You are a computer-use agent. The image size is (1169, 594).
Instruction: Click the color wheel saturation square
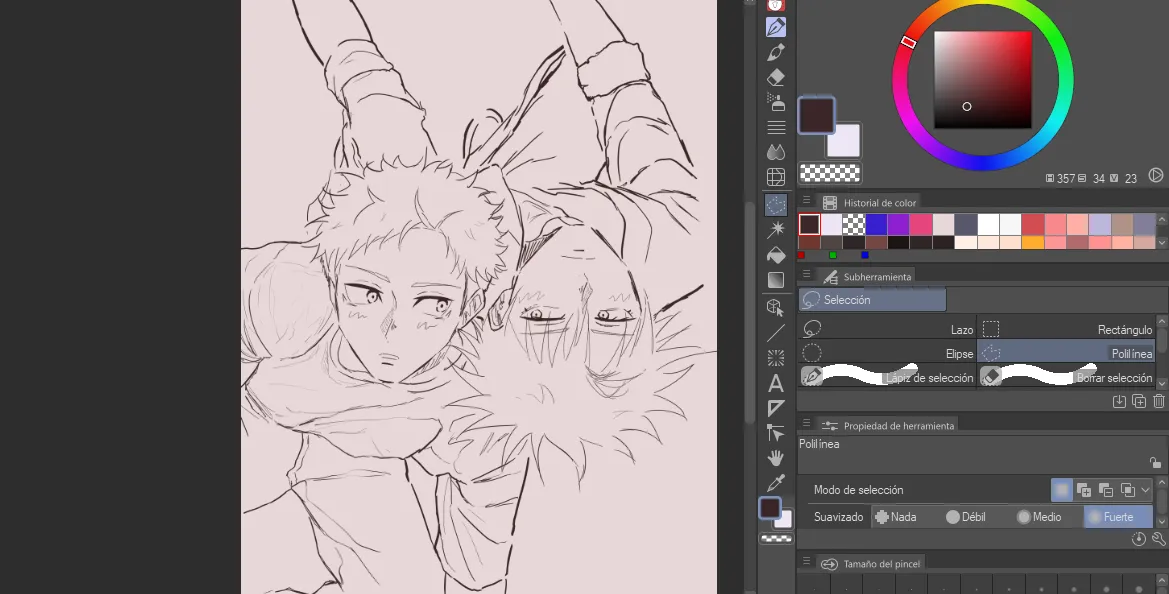pyautogui.click(x=983, y=80)
